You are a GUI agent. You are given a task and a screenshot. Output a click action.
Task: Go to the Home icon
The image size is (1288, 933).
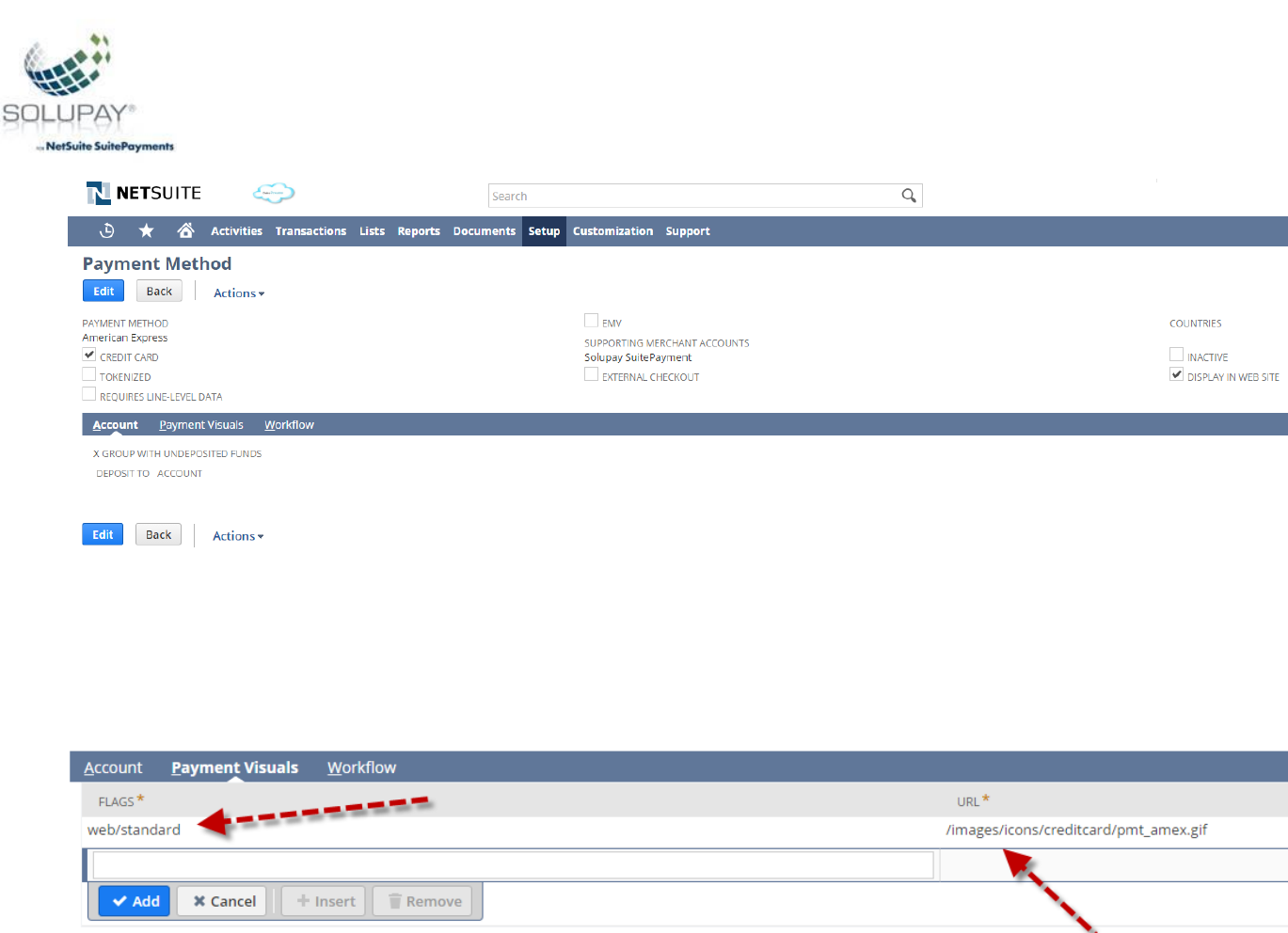point(185,230)
